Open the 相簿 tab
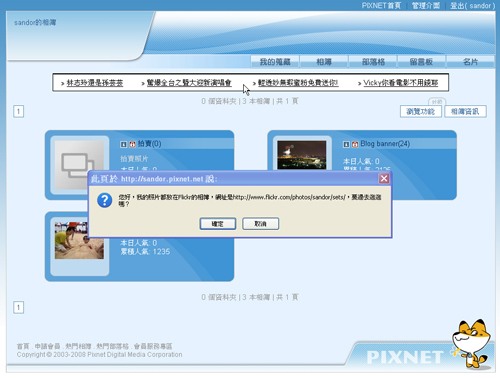 (324, 62)
